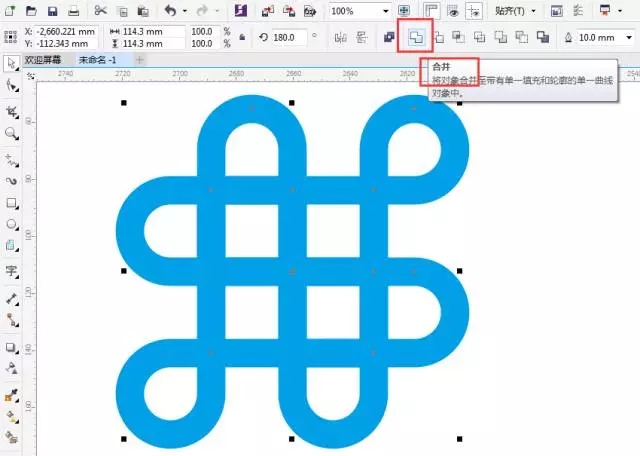Click the rotation angle field 180.0

pyautogui.click(x=289, y=37)
